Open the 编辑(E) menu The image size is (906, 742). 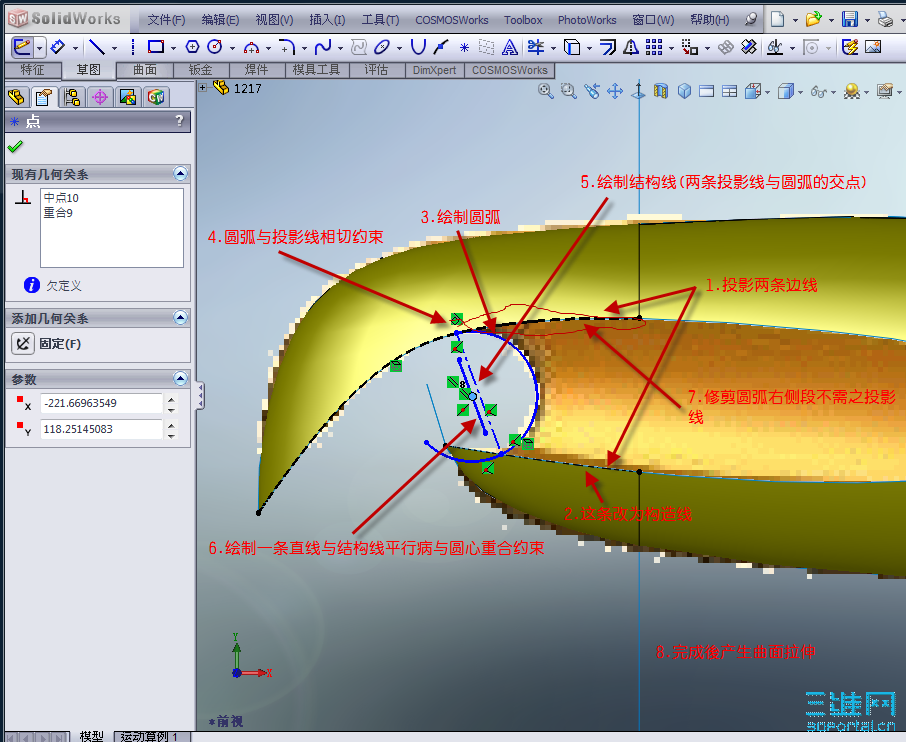[x=220, y=20]
